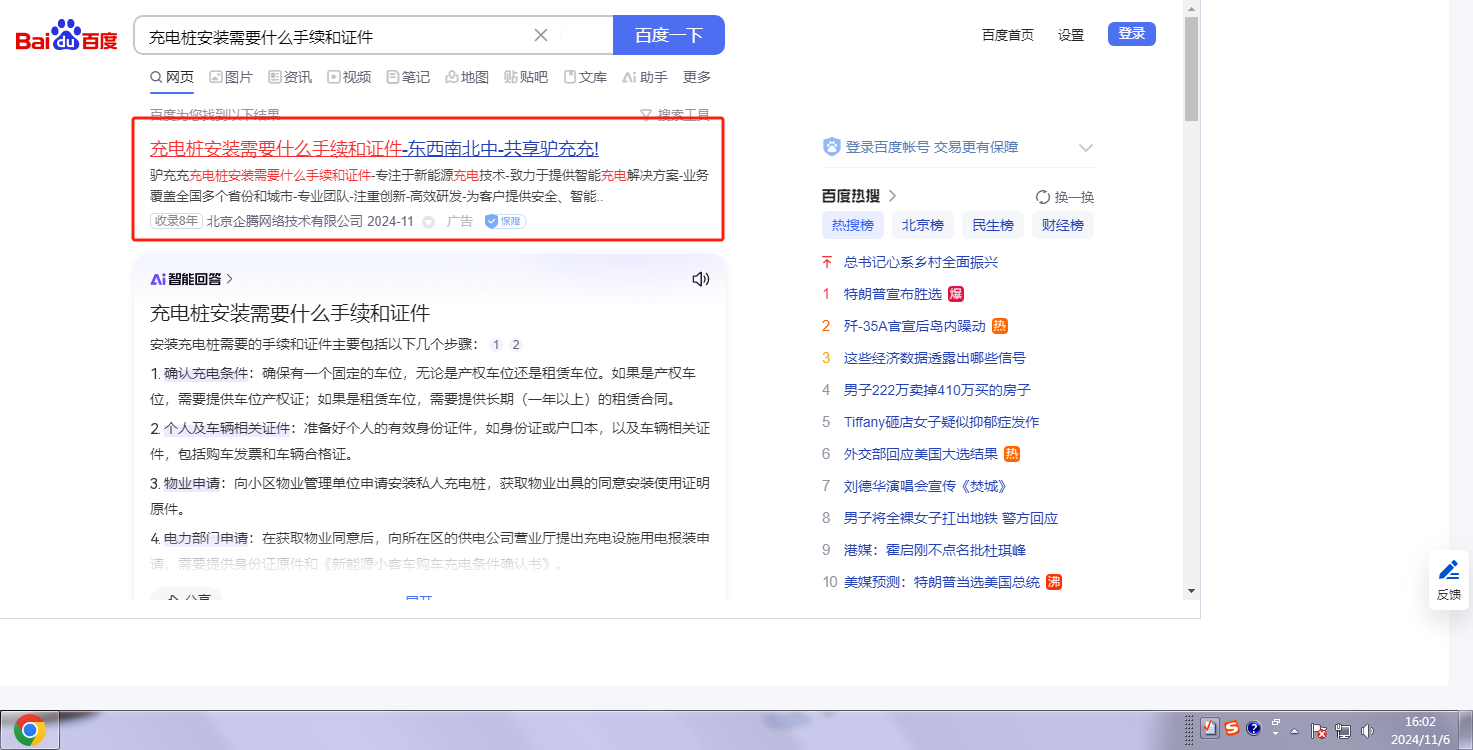Expand the Baidu account login notice chevron
The height and width of the screenshot is (750, 1473).
click(x=1086, y=148)
